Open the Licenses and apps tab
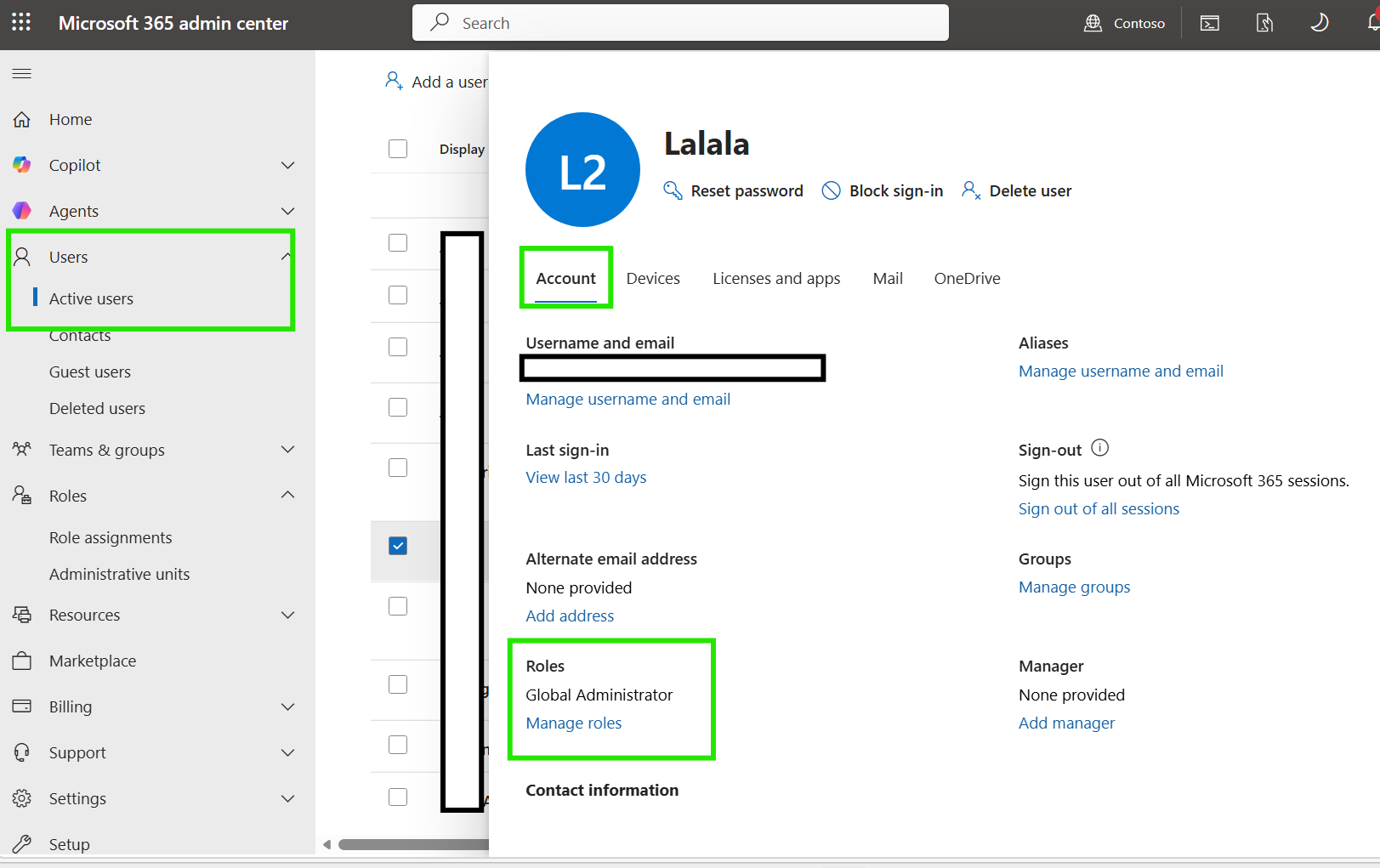Viewport: 1380px width, 868px height. (x=776, y=279)
